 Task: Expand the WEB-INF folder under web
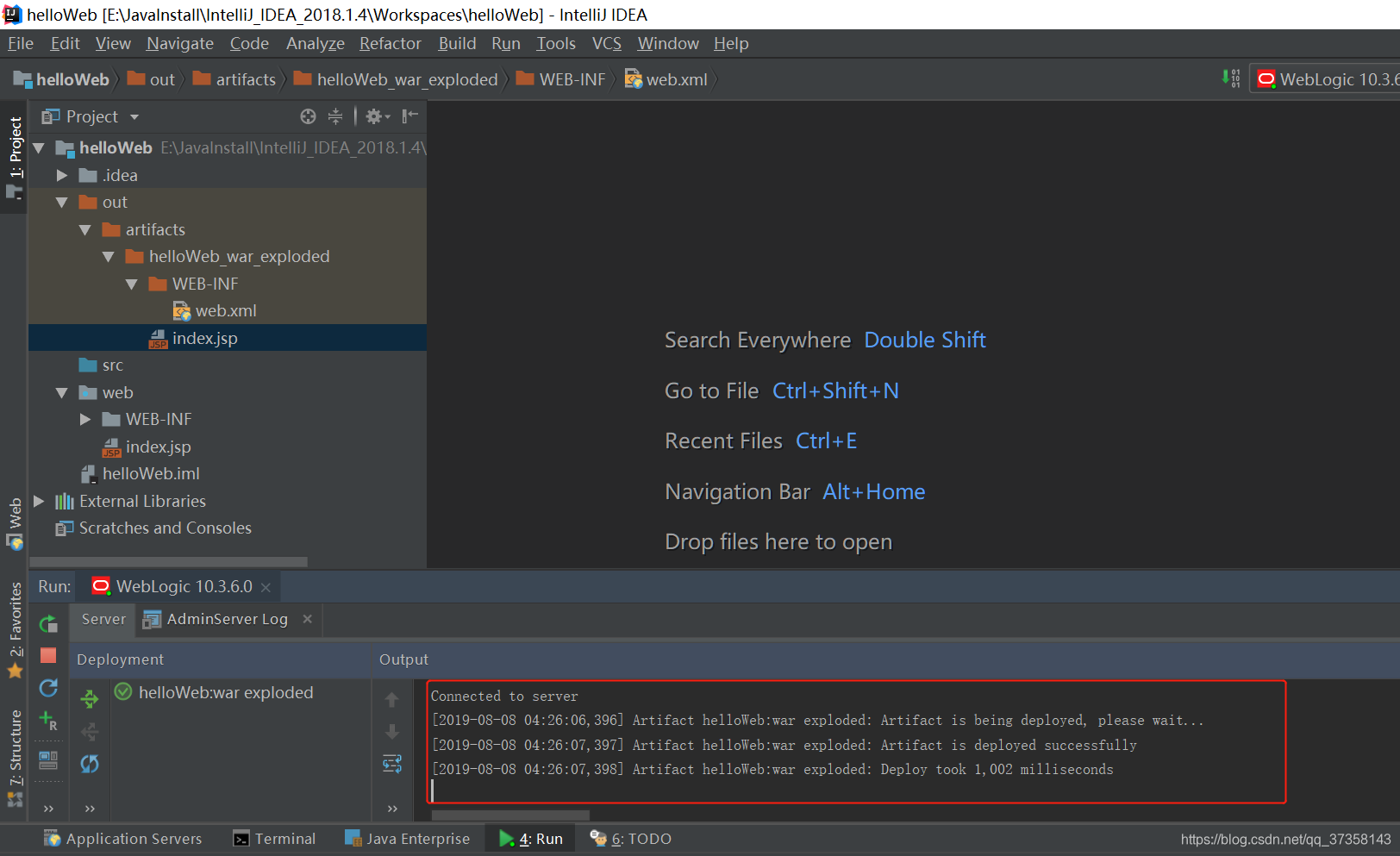(85, 420)
